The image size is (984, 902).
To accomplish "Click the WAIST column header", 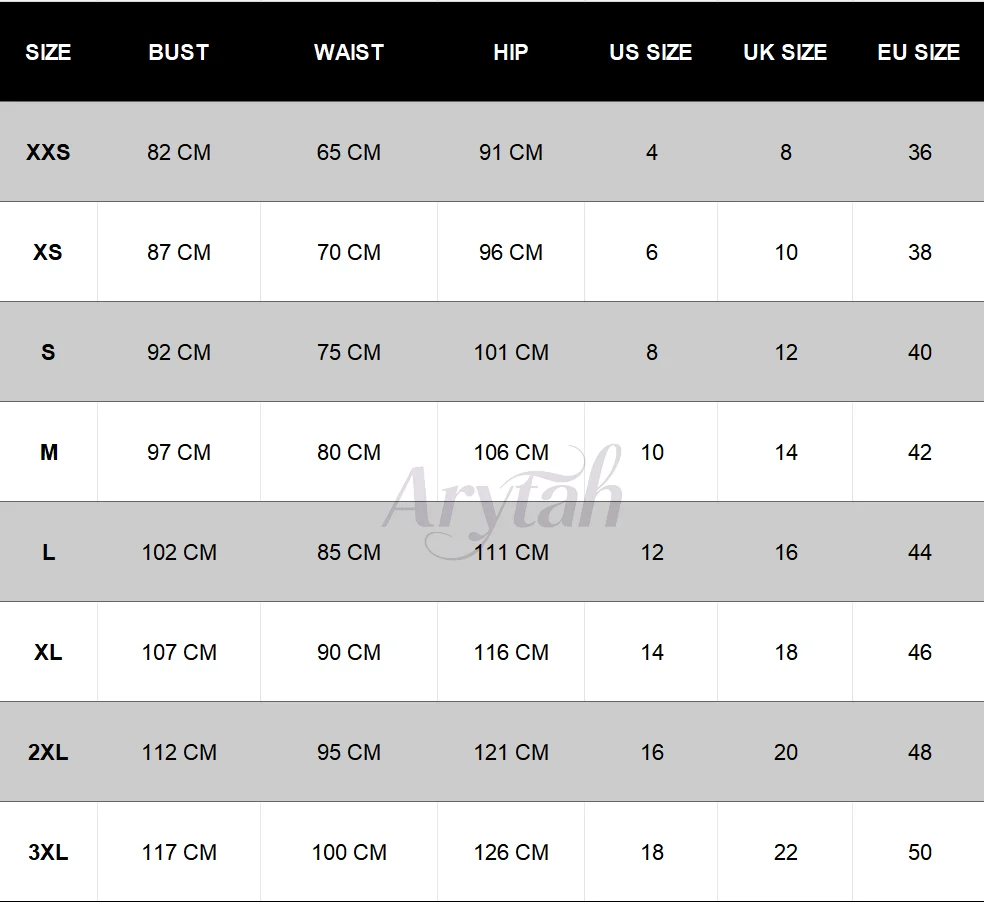I will (349, 53).
